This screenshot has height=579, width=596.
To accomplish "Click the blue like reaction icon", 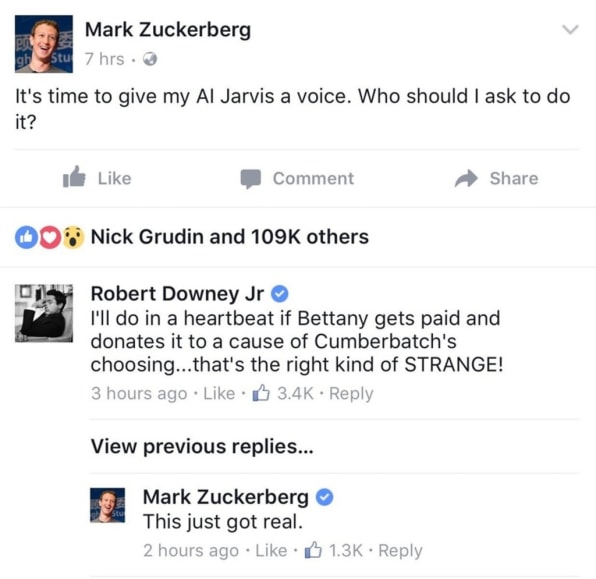I will pyautogui.click(x=26, y=237).
